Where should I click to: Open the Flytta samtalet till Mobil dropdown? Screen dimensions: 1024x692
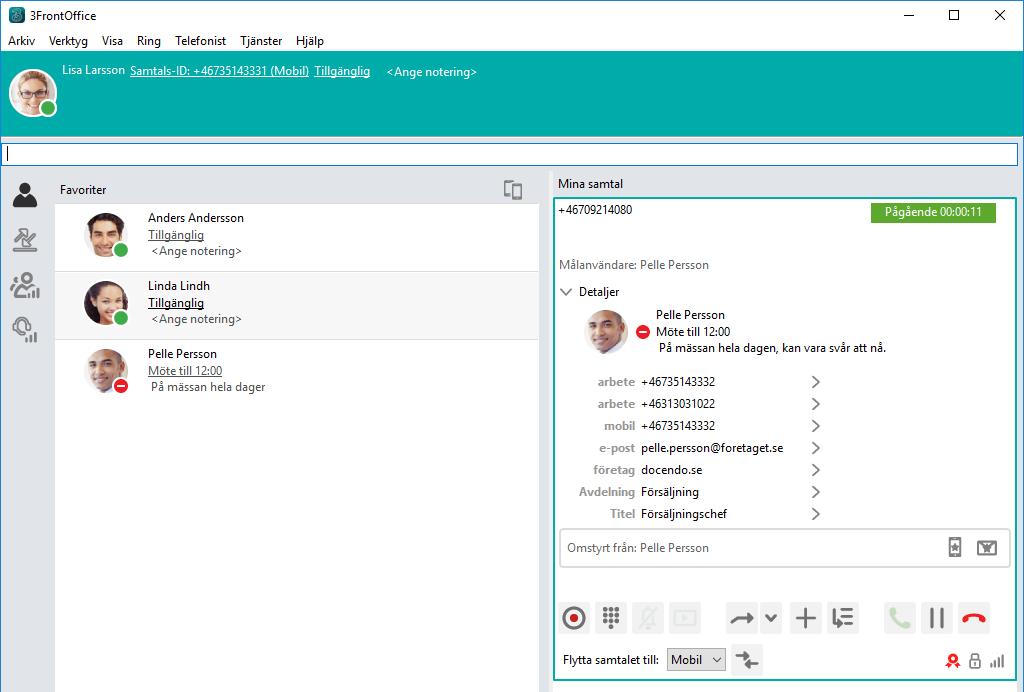(x=696, y=660)
